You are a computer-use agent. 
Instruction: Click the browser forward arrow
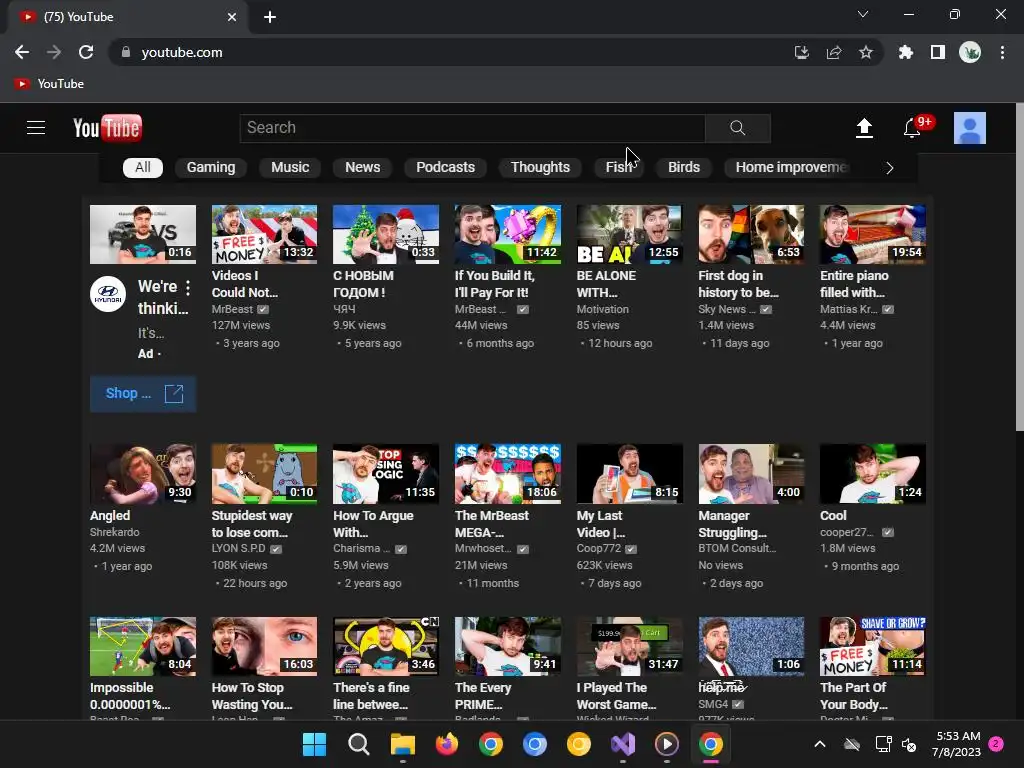click(x=54, y=52)
